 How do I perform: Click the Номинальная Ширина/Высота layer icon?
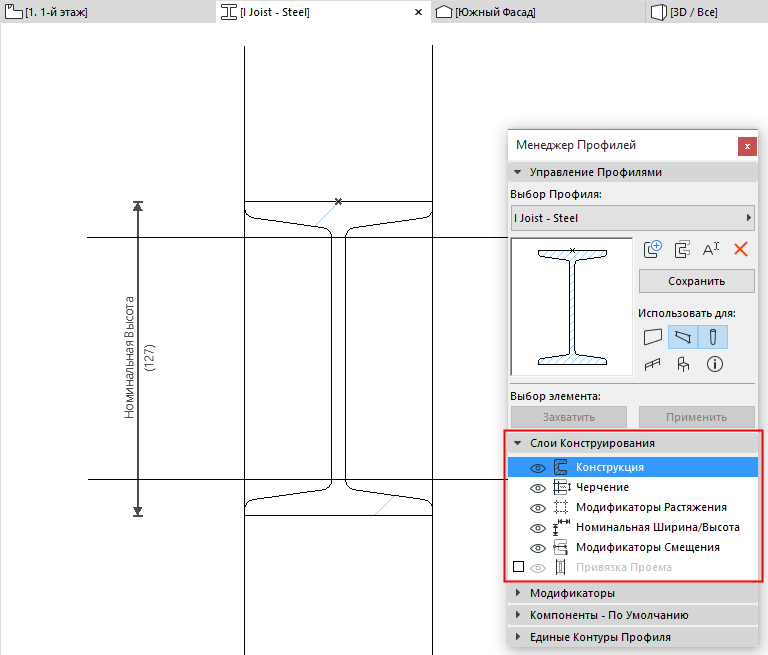561,527
